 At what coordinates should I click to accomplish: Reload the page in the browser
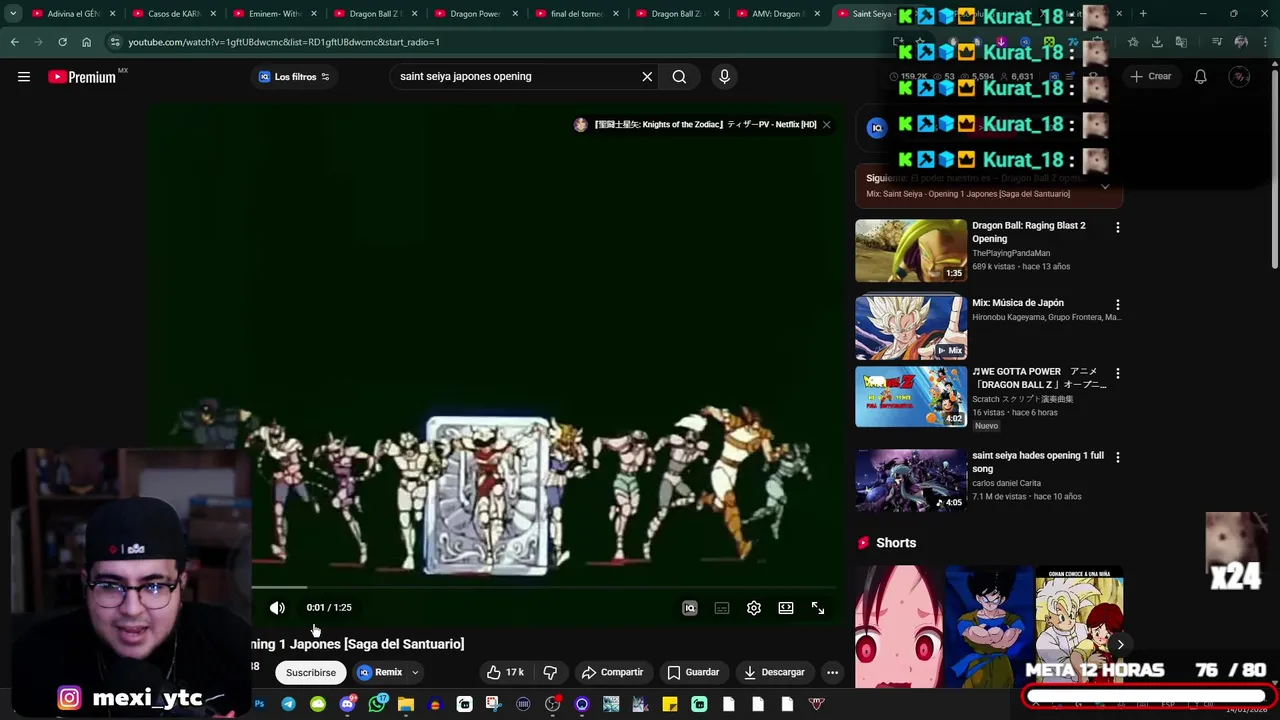tap(62, 42)
